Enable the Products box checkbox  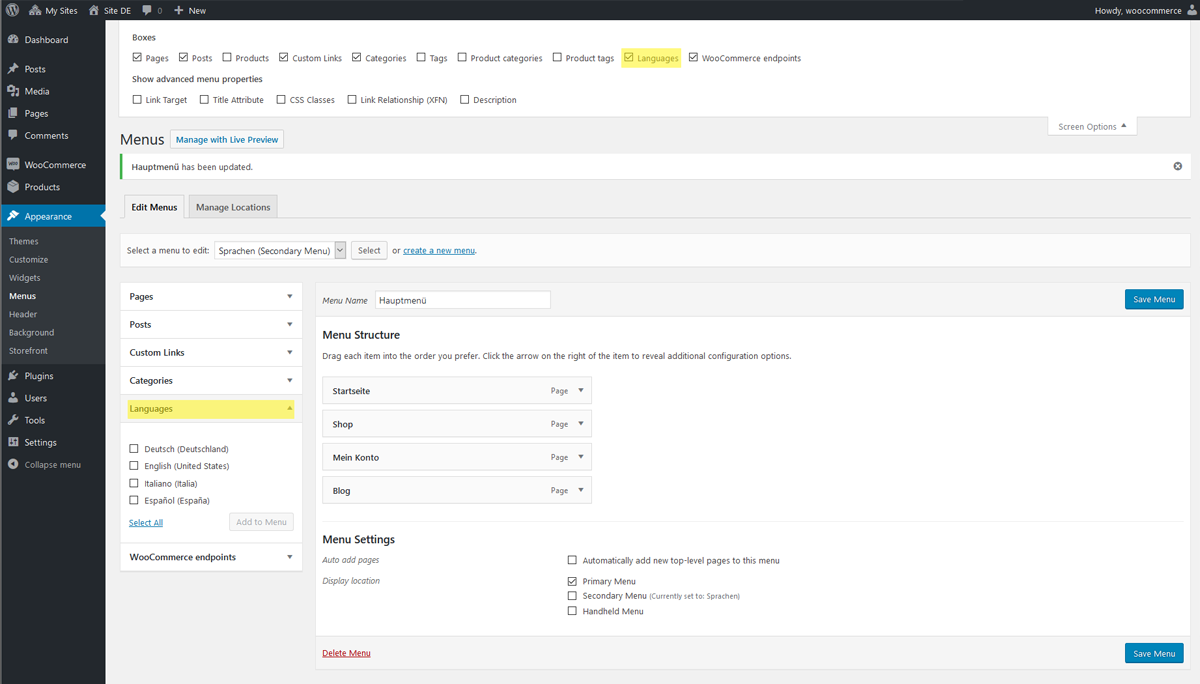(x=227, y=58)
